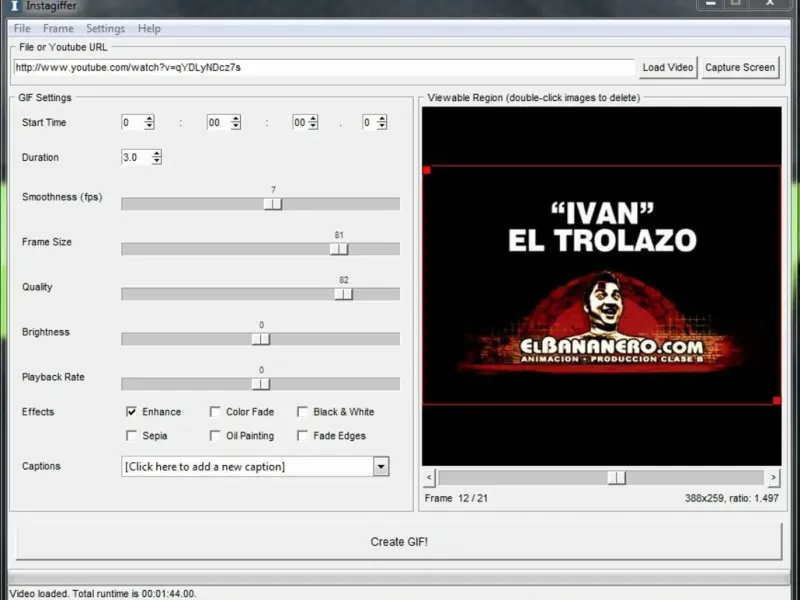Image resolution: width=800 pixels, height=600 pixels.
Task: Click the top-left red crop handle
Action: 427,170
